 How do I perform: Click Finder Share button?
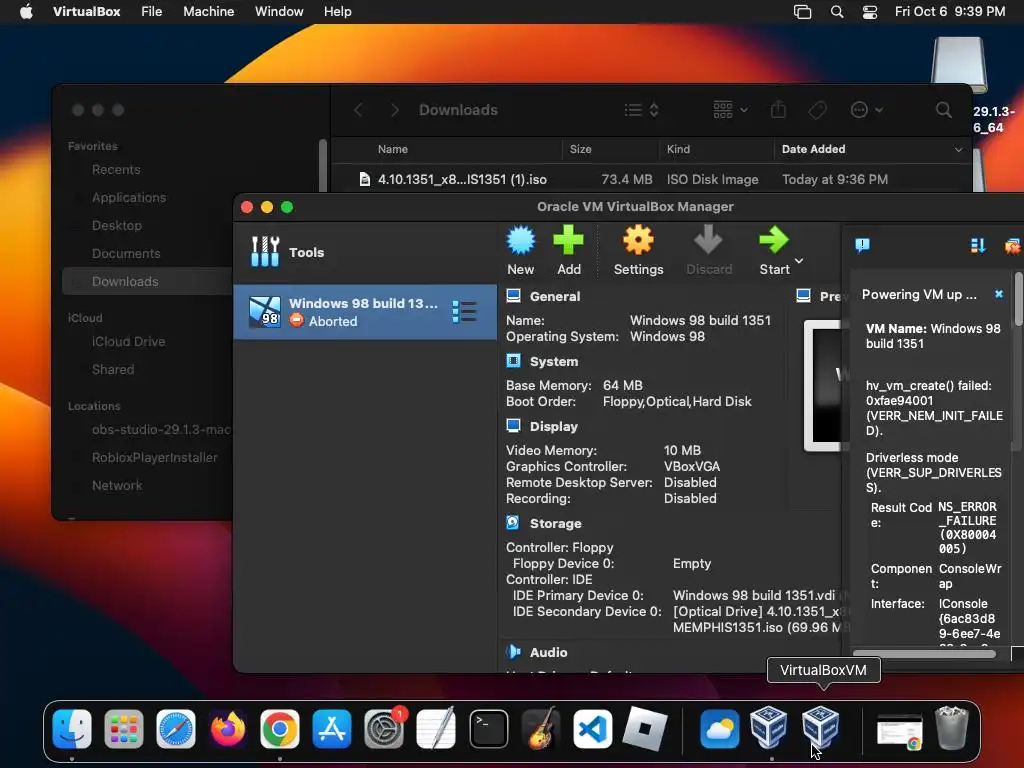[x=778, y=109]
